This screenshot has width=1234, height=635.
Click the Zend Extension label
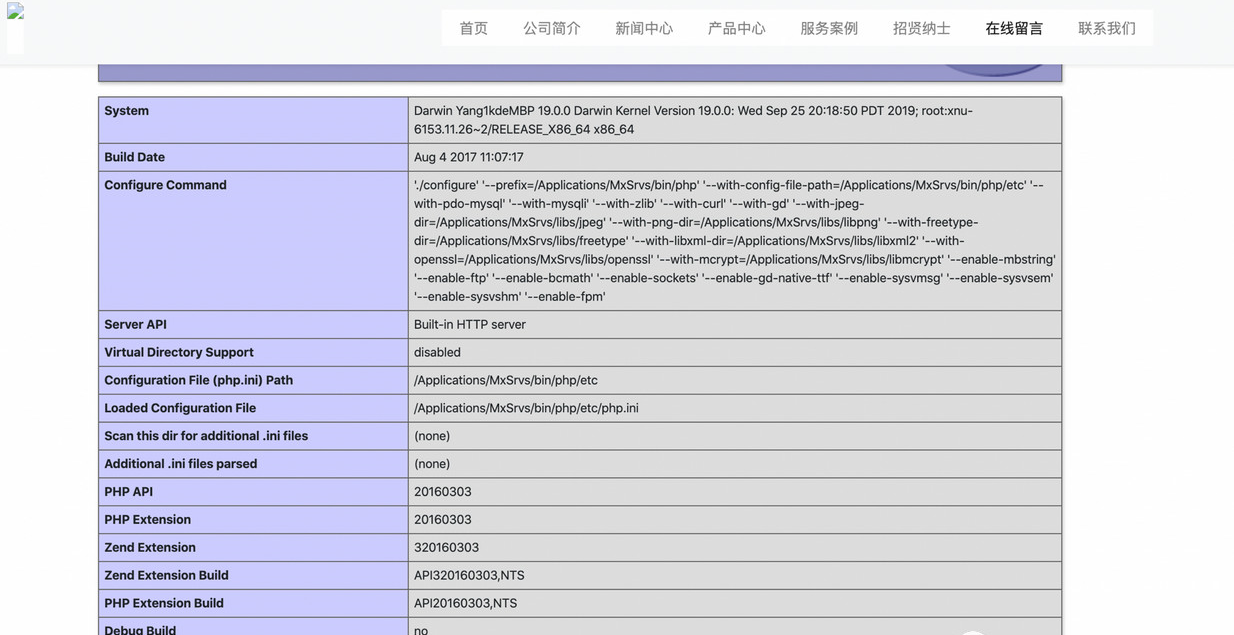click(150, 549)
